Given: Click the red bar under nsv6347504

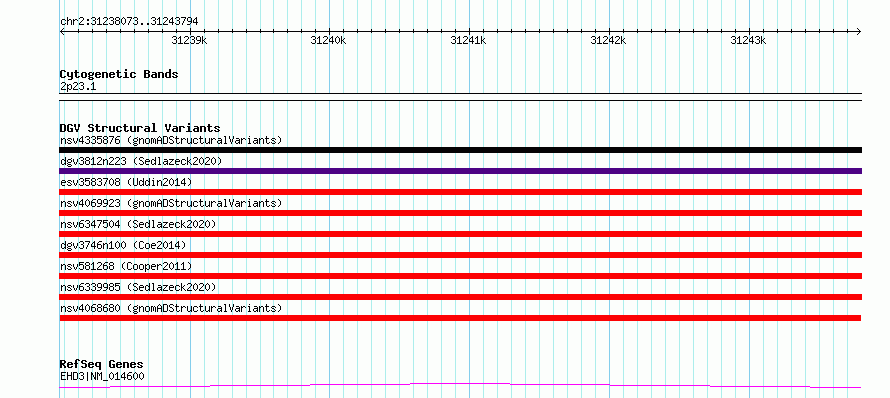Looking at the screenshot, I should pos(460,234).
